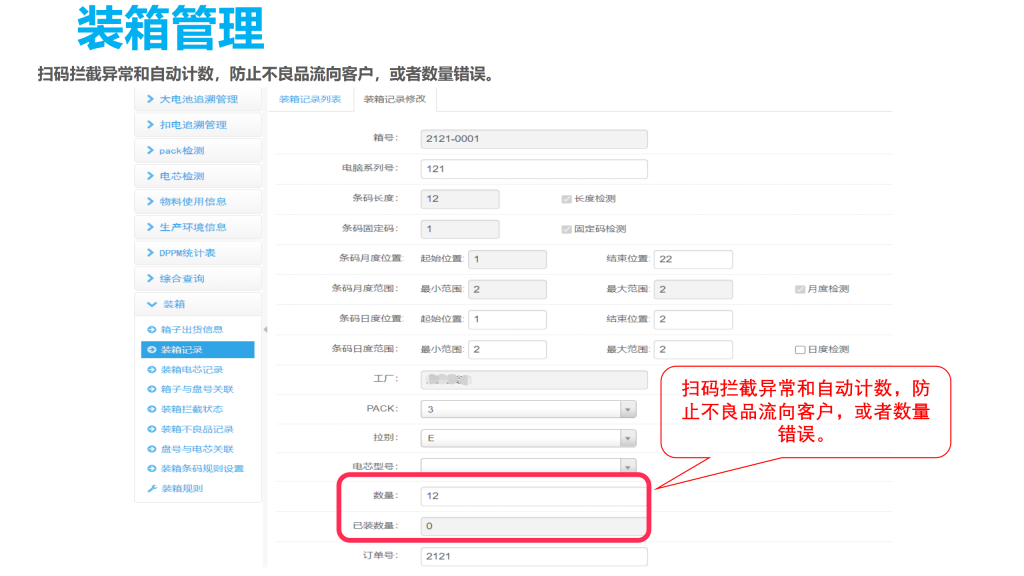Image resolution: width=1024 pixels, height=576 pixels.
Task: Click the arrow icon beside 装箱拦截状态
Action: 152,409
